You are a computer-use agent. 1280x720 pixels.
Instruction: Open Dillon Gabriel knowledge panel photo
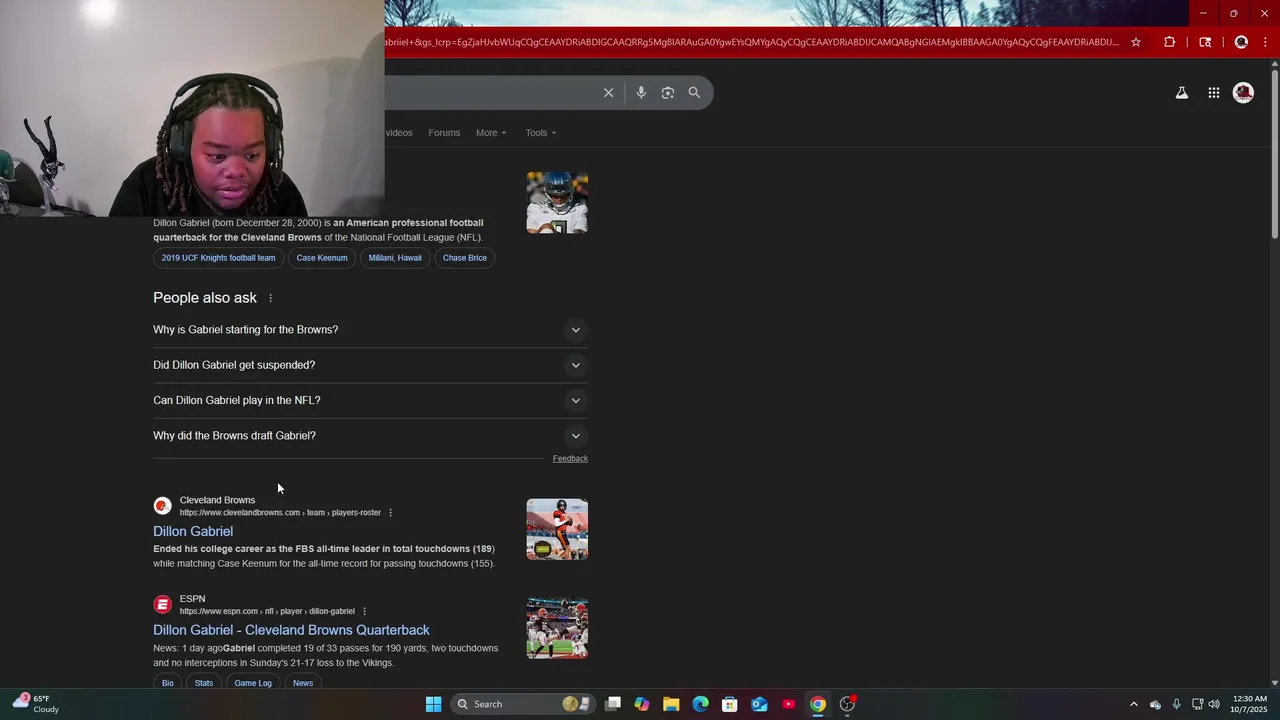557,203
